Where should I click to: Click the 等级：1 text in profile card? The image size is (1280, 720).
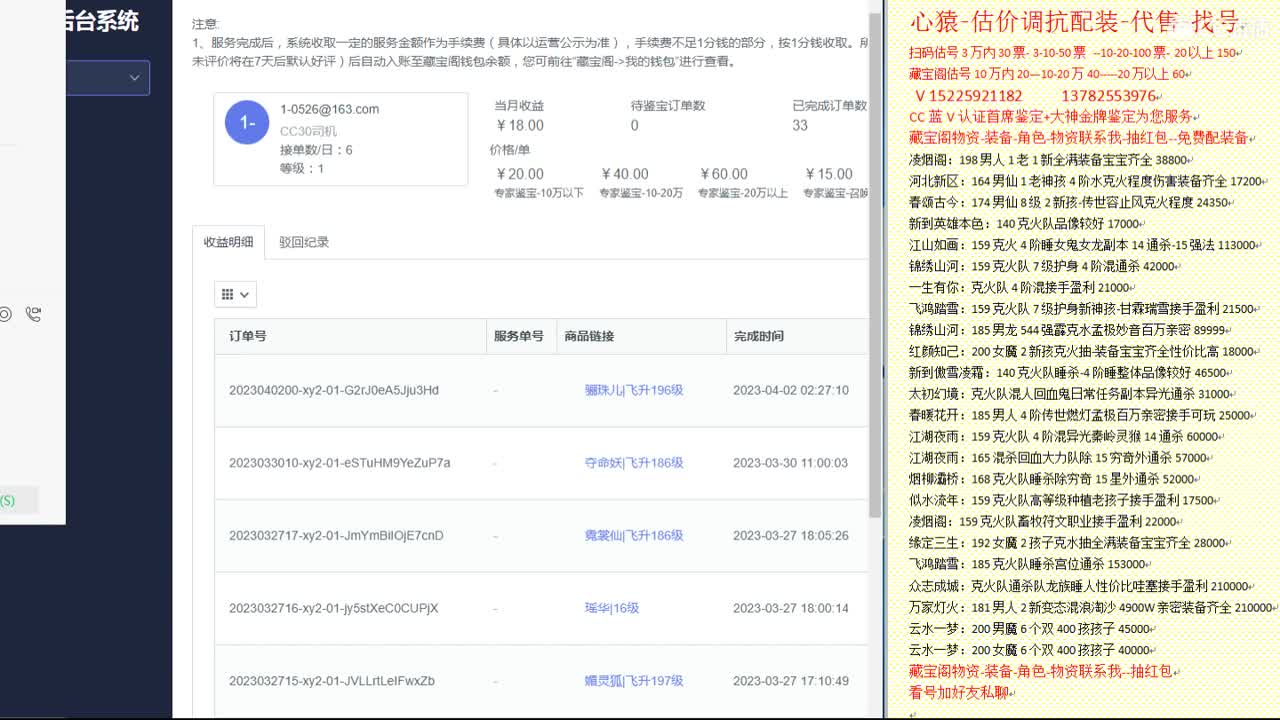point(302,169)
